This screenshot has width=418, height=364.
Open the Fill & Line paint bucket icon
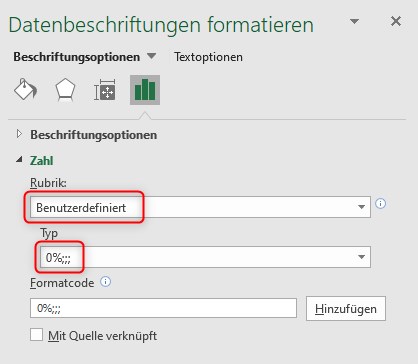(25, 89)
